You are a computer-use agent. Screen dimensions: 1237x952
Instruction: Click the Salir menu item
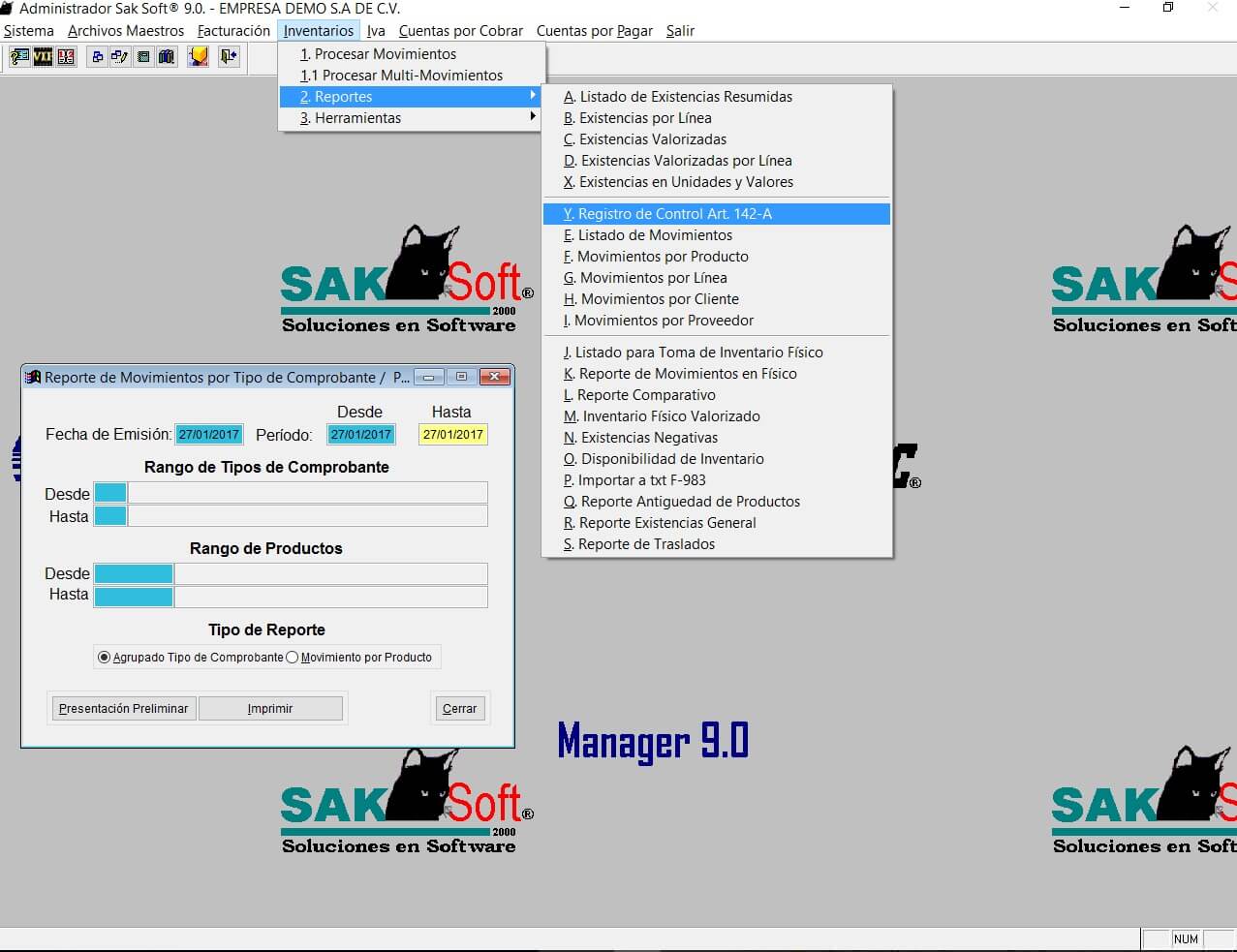[680, 31]
